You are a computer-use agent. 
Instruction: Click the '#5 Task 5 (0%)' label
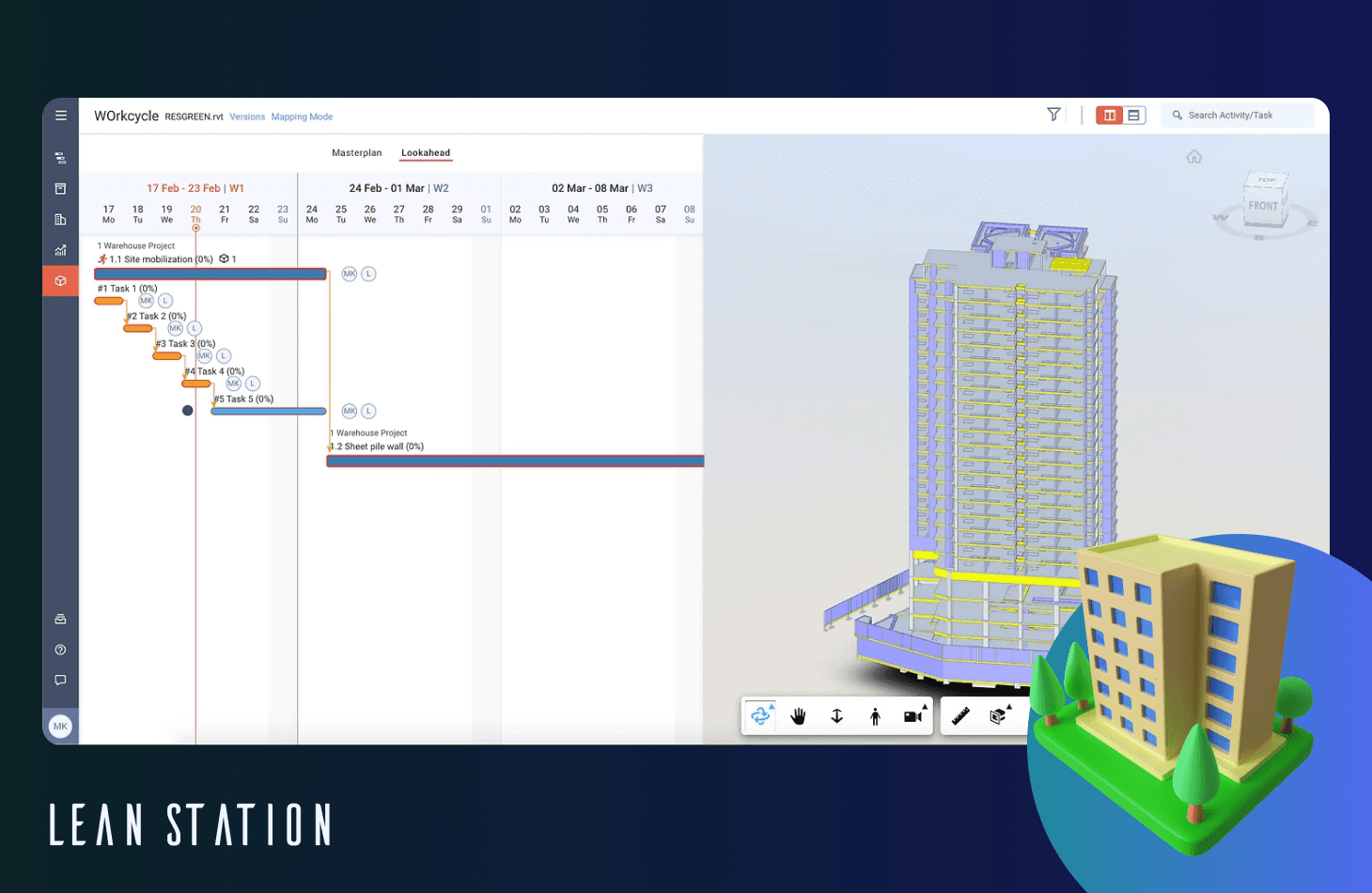pyautogui.click(x=243, y=399)
